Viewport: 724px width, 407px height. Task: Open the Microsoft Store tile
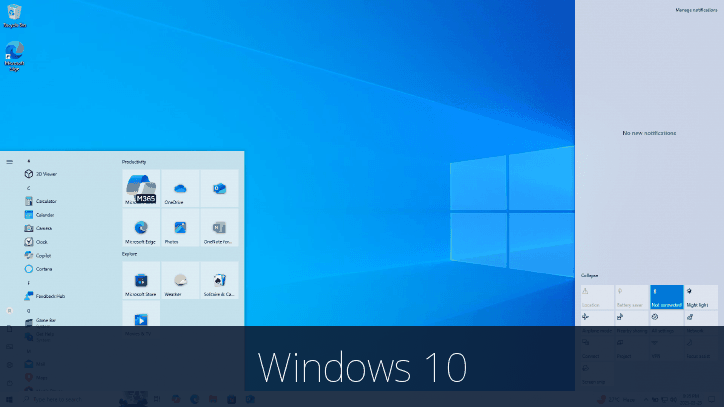click(x=141, y=280)
